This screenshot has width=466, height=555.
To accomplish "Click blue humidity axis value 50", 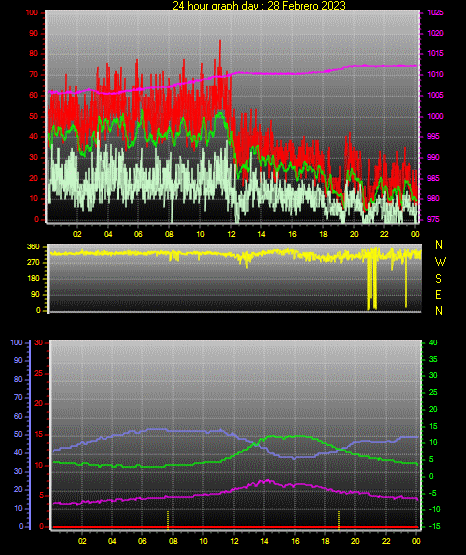I will [18, 434].
